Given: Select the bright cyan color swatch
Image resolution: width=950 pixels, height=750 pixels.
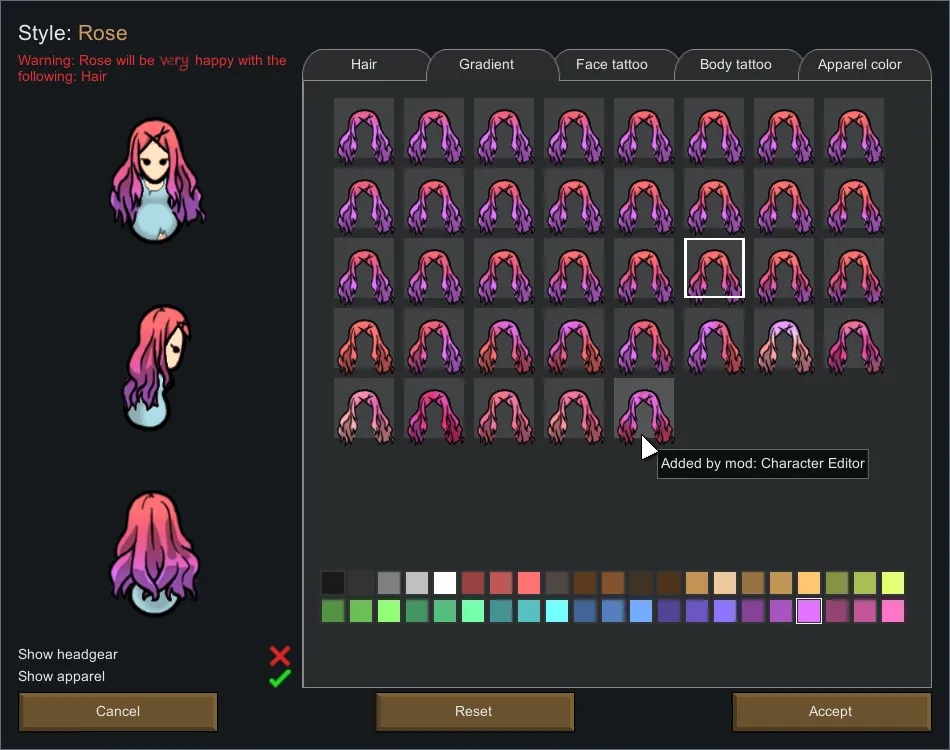Looking at the screenshot, I should pos(557,611).
